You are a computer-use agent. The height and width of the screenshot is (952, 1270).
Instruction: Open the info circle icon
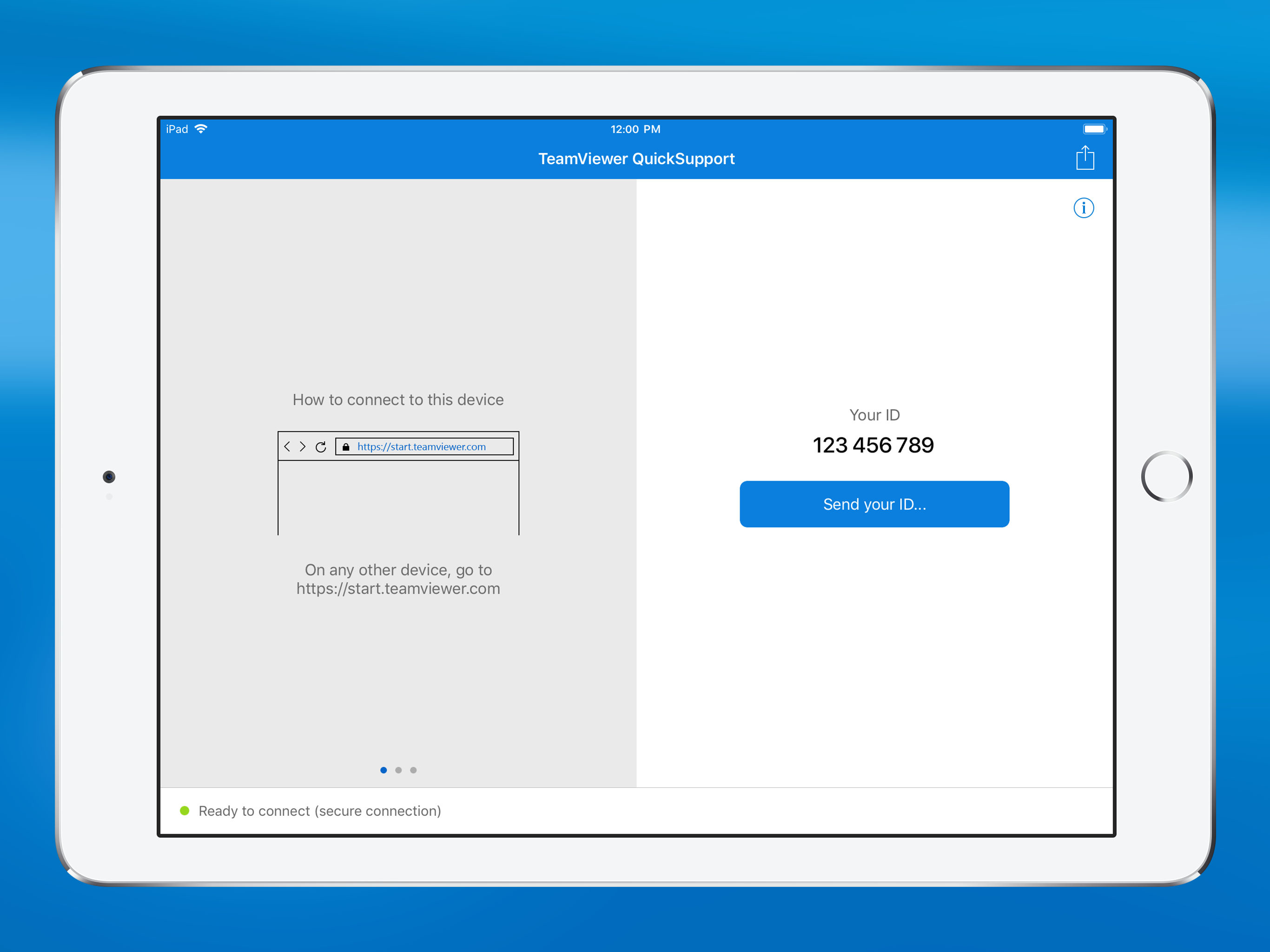[x=1084, y=208]
